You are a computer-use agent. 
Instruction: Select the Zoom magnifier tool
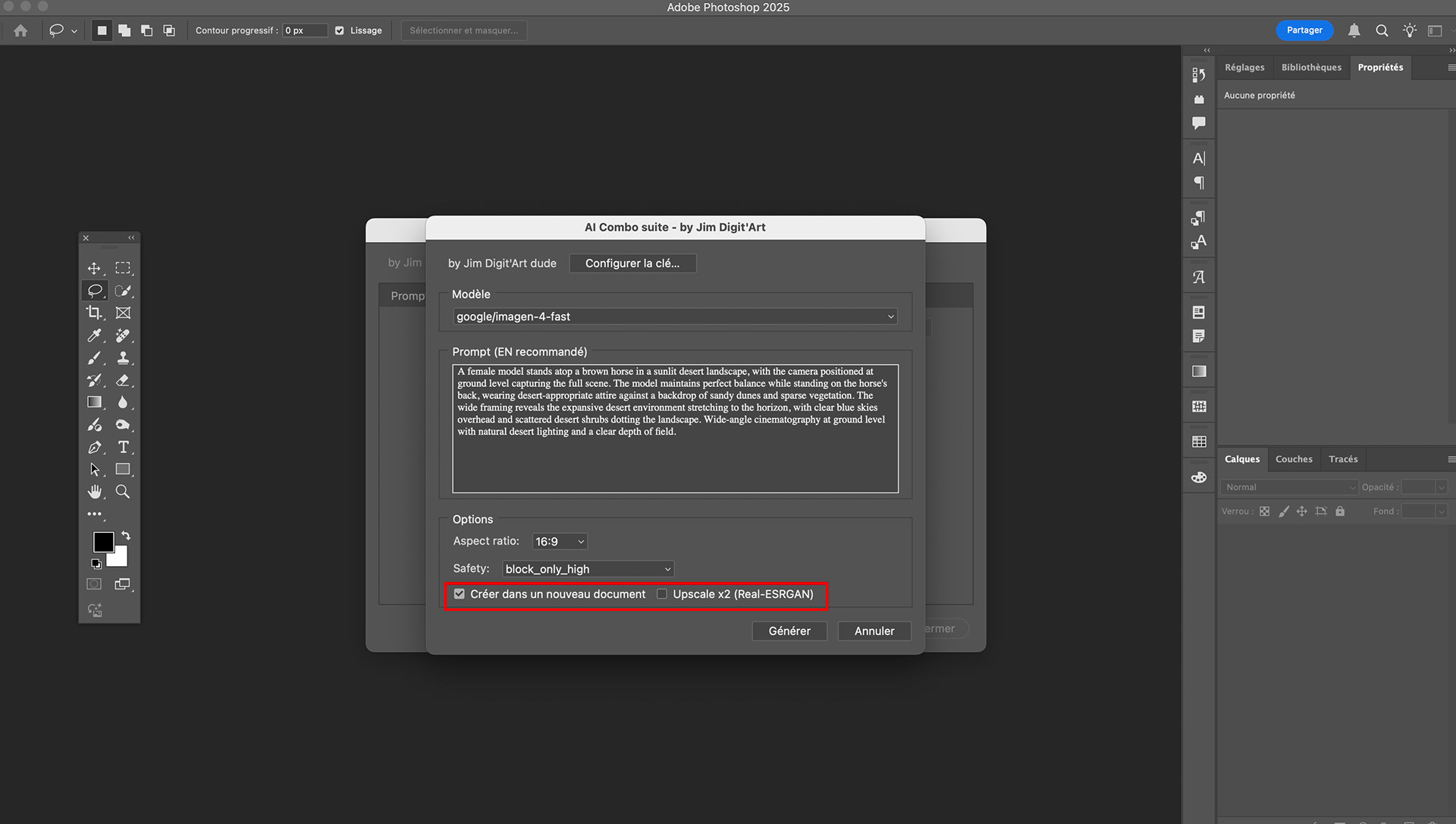[123, 492]
